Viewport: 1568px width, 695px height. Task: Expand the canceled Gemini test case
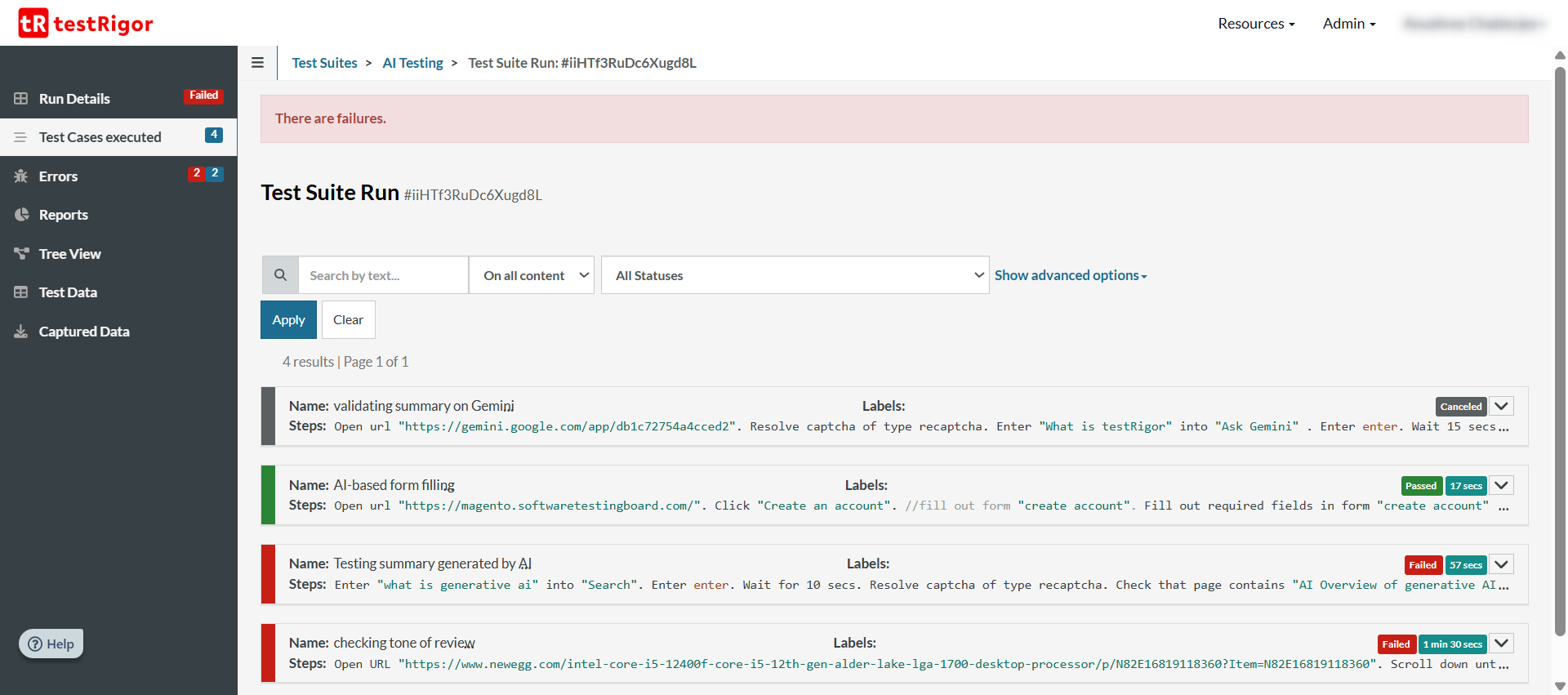pyautogui.click(x=1501, y=406)
